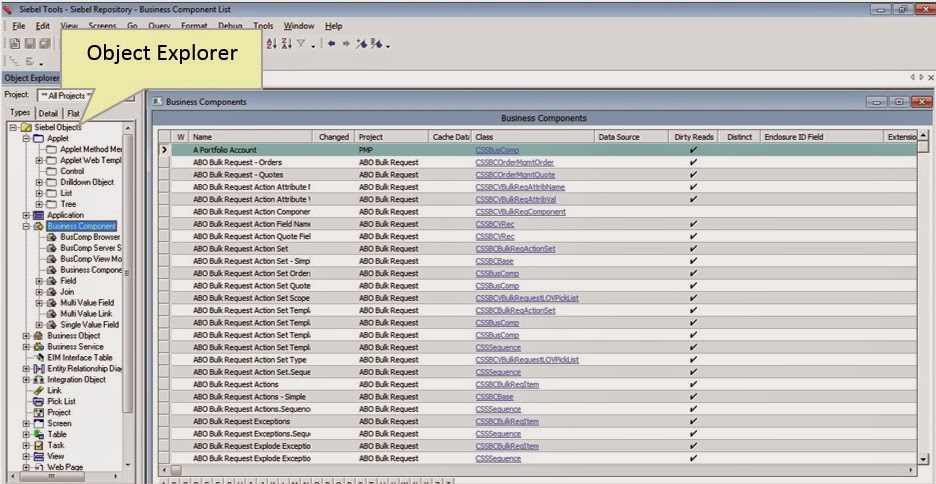The width and height of the screenshot is (936, 484).
Task: Open the Edit menu
Action: point(42,26)
